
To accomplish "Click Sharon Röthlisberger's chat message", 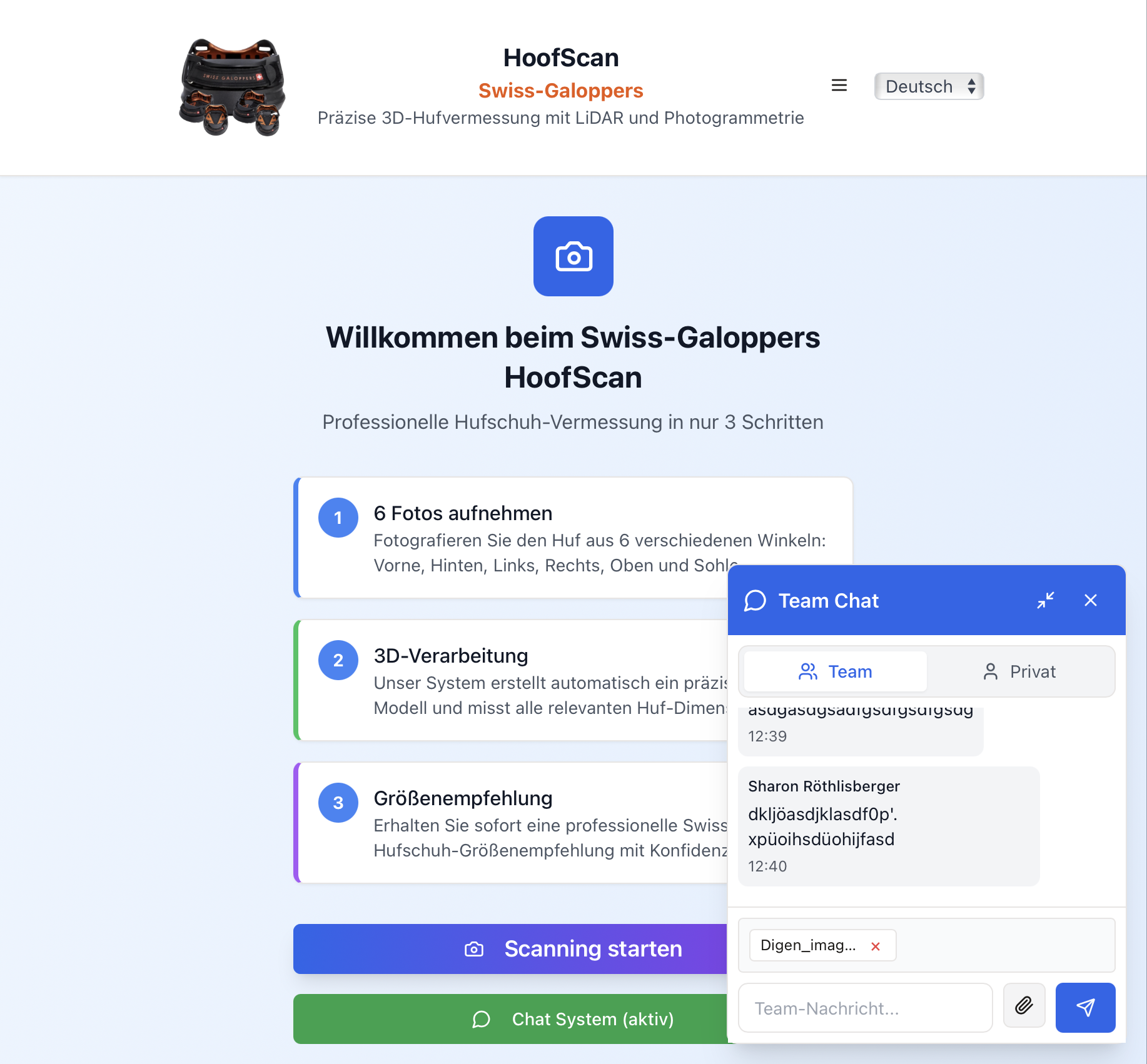I will (889, 826).
